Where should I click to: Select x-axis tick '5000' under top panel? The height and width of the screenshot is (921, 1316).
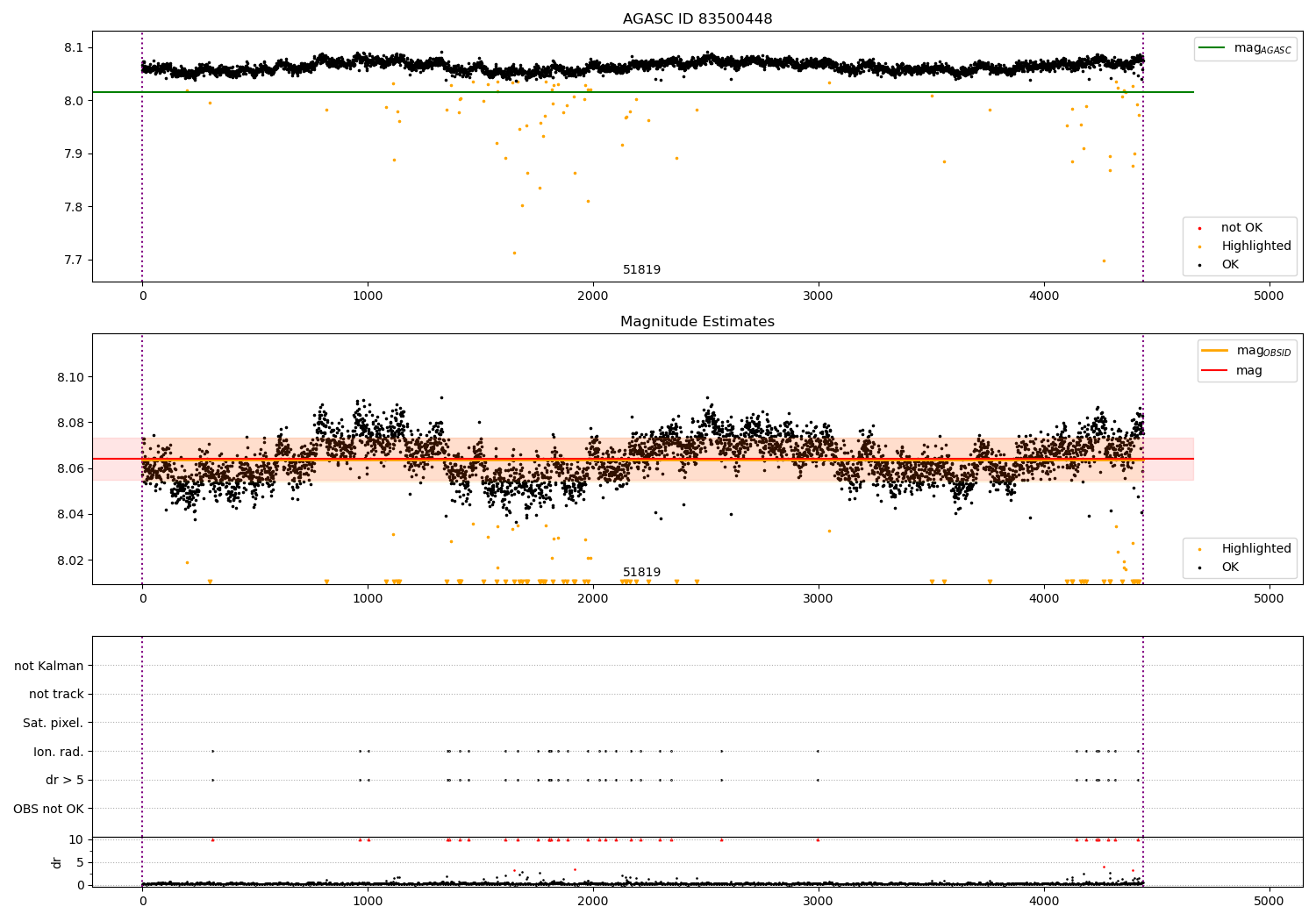(x=1270, y=296)
